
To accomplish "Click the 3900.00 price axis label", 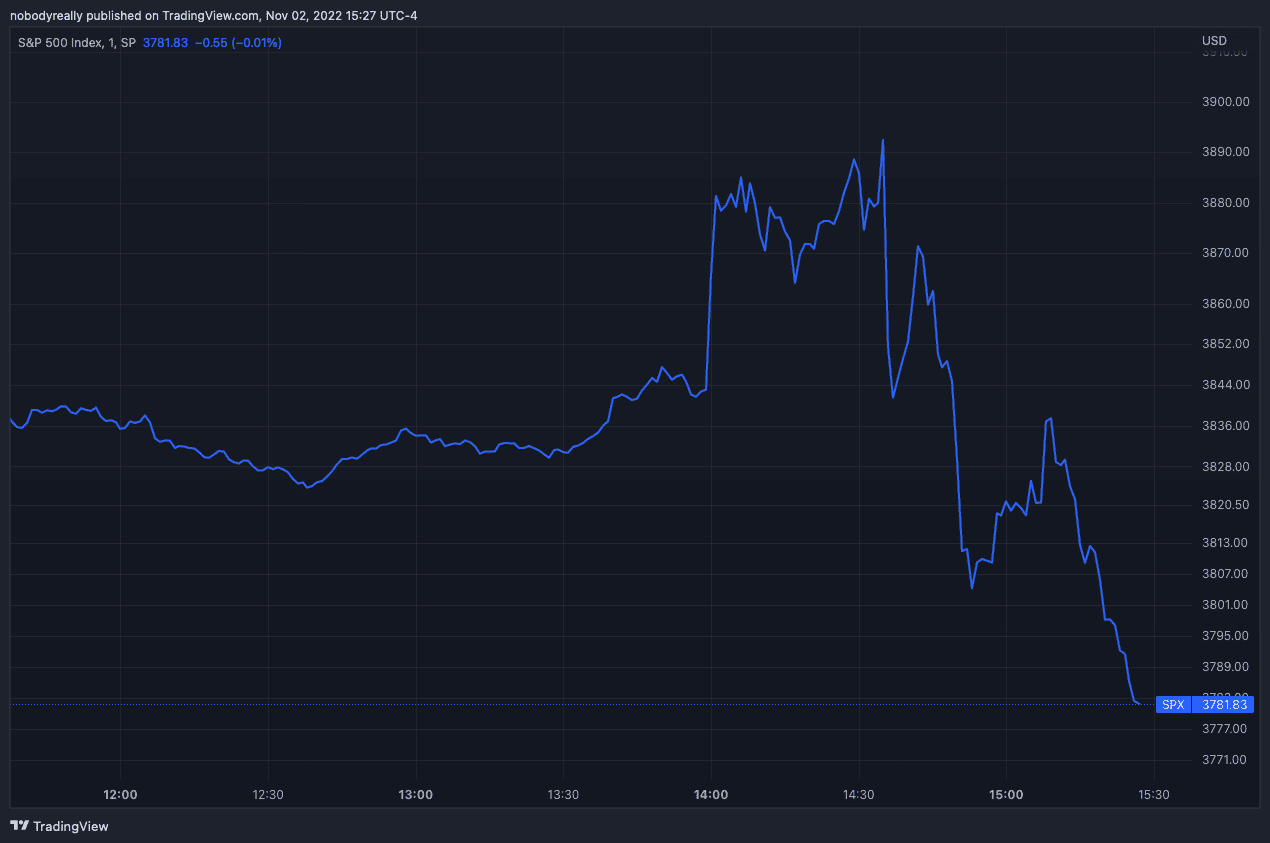I will [x=1225, y=101].
